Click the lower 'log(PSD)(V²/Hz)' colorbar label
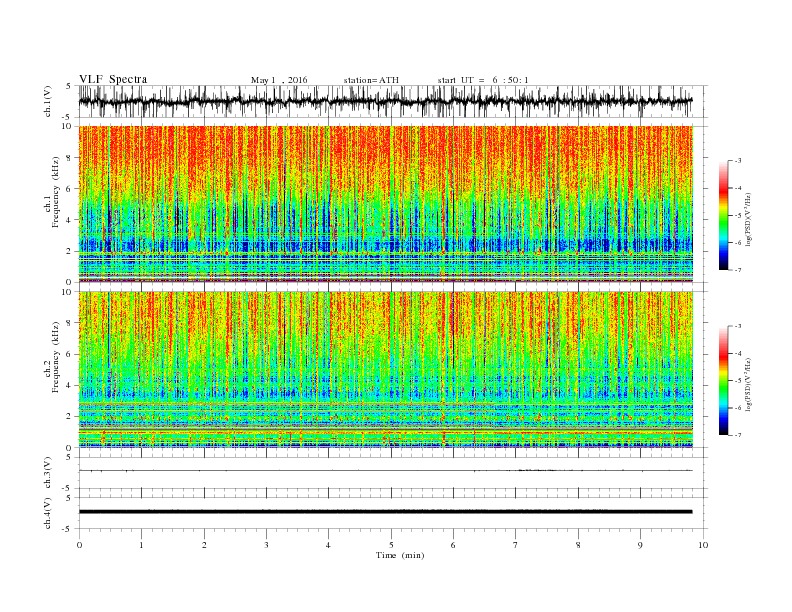The height and width of the screenshot is (612, 792). (748, 383)
